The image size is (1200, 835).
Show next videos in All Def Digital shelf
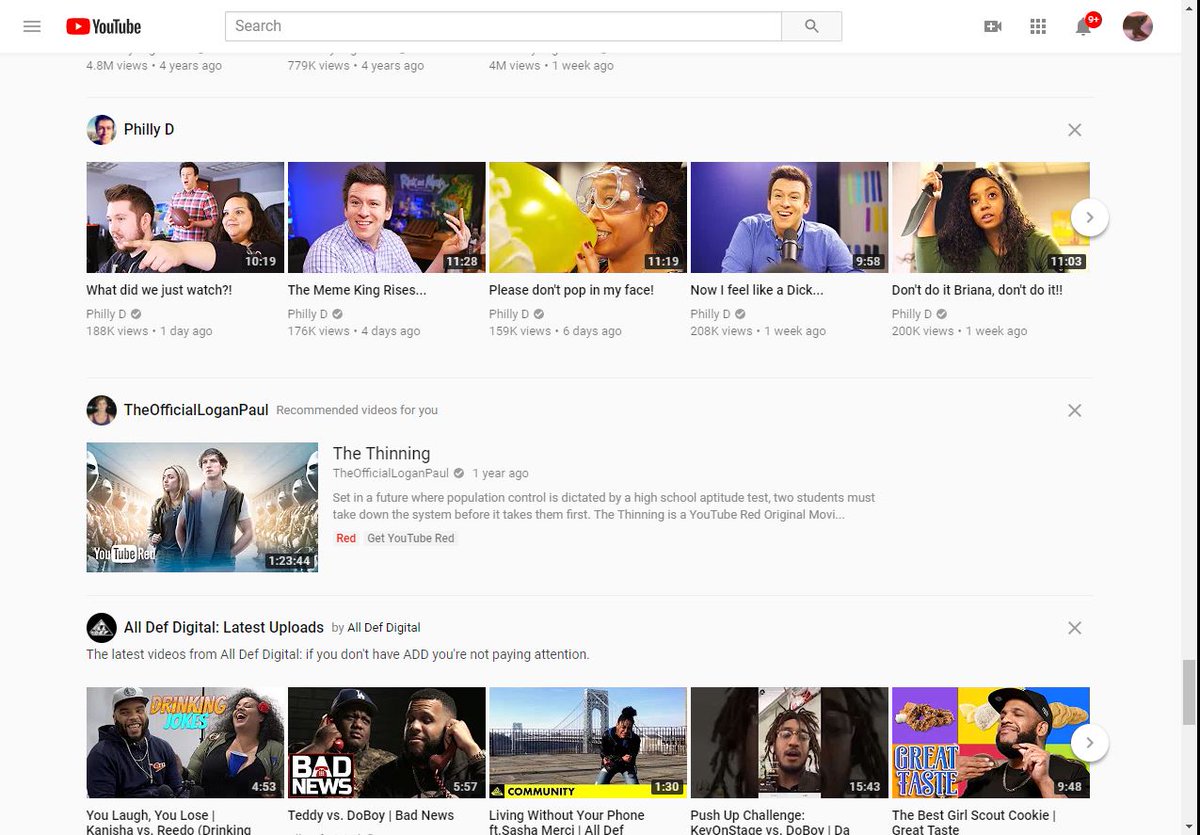pyautogui.click(x=1090, y=742)
